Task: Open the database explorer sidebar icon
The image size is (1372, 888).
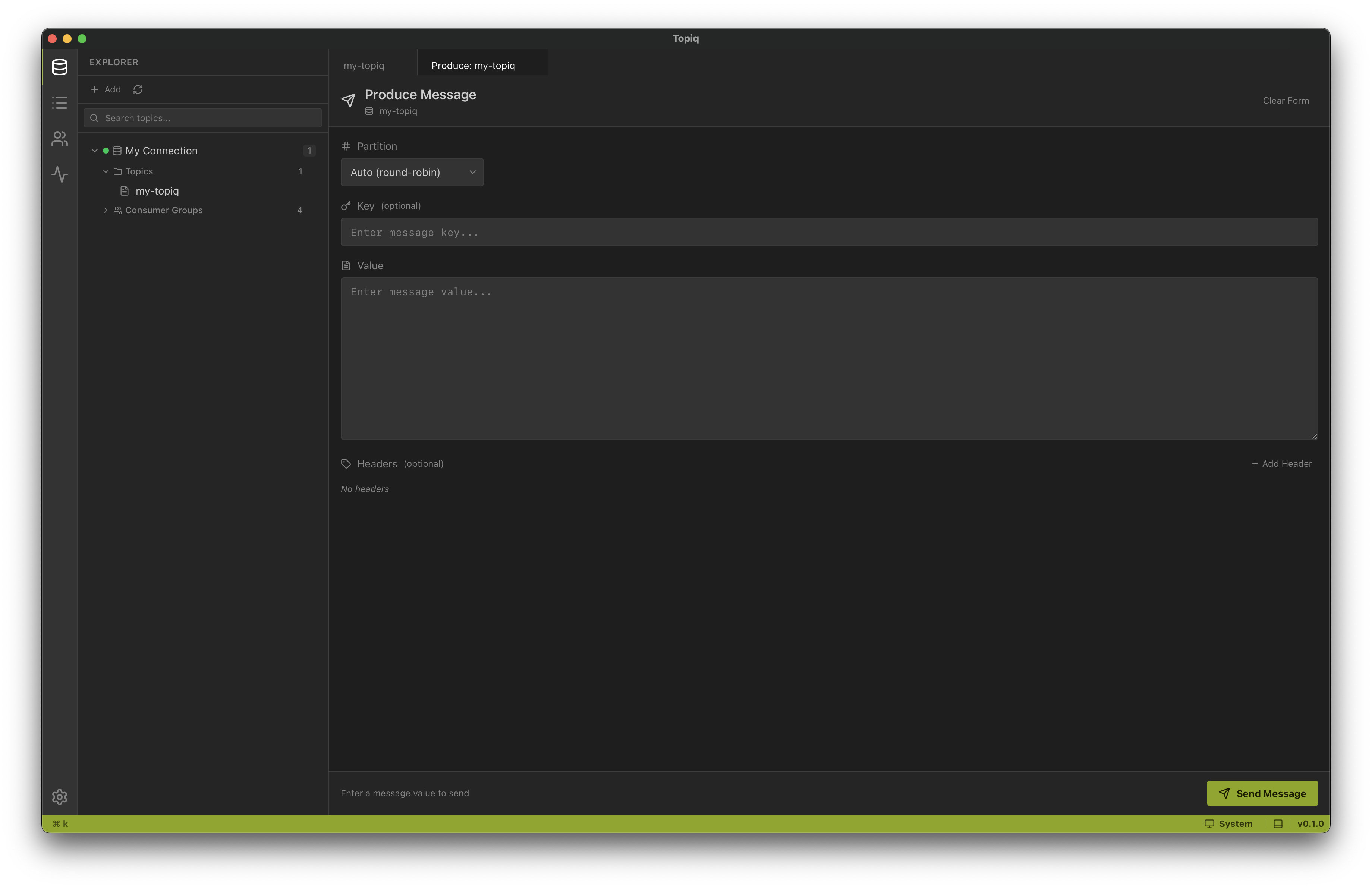Action: tap(59, 67)
